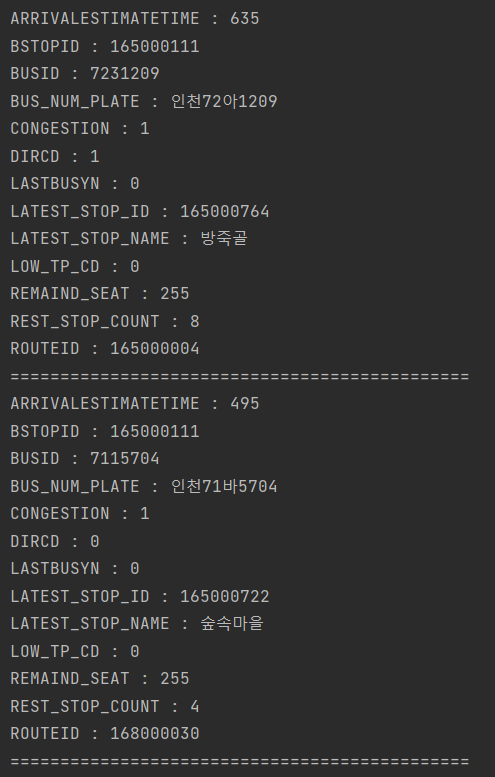The height and width of the screenshot is (777, 495).
Task: Click the stop name 방죽골
Action: [x=223, y=238]
